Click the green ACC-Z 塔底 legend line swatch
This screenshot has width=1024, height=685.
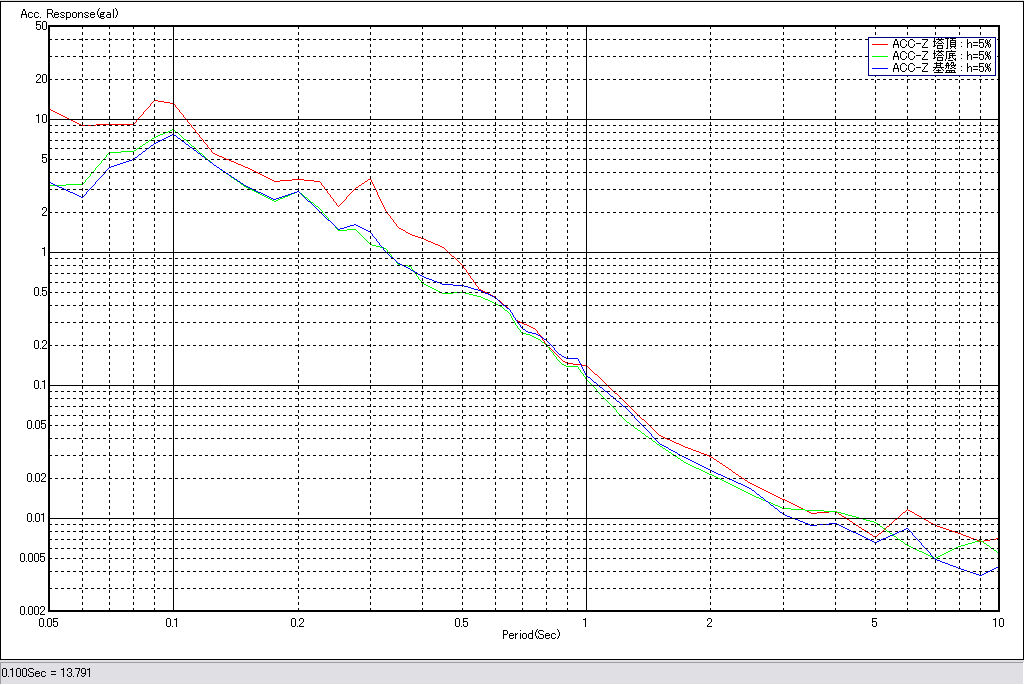click(x=880, y=56)
